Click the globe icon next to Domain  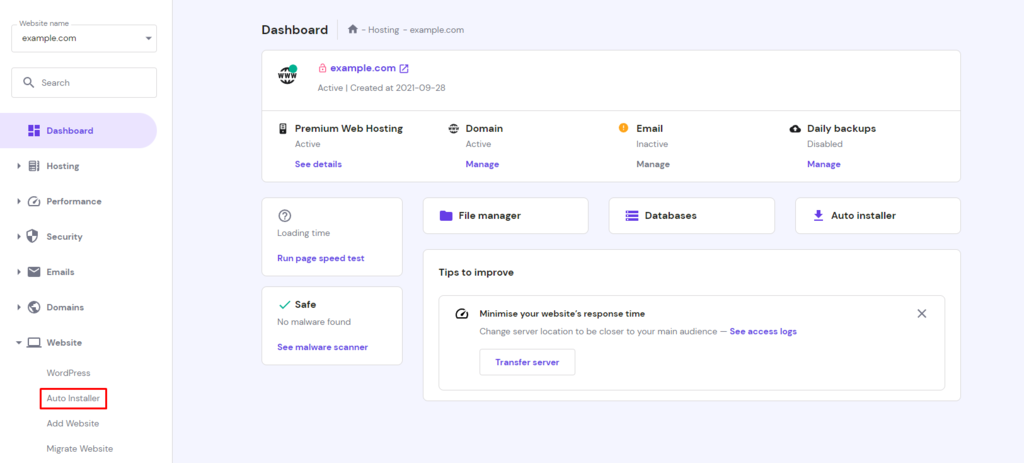(454, 129)
